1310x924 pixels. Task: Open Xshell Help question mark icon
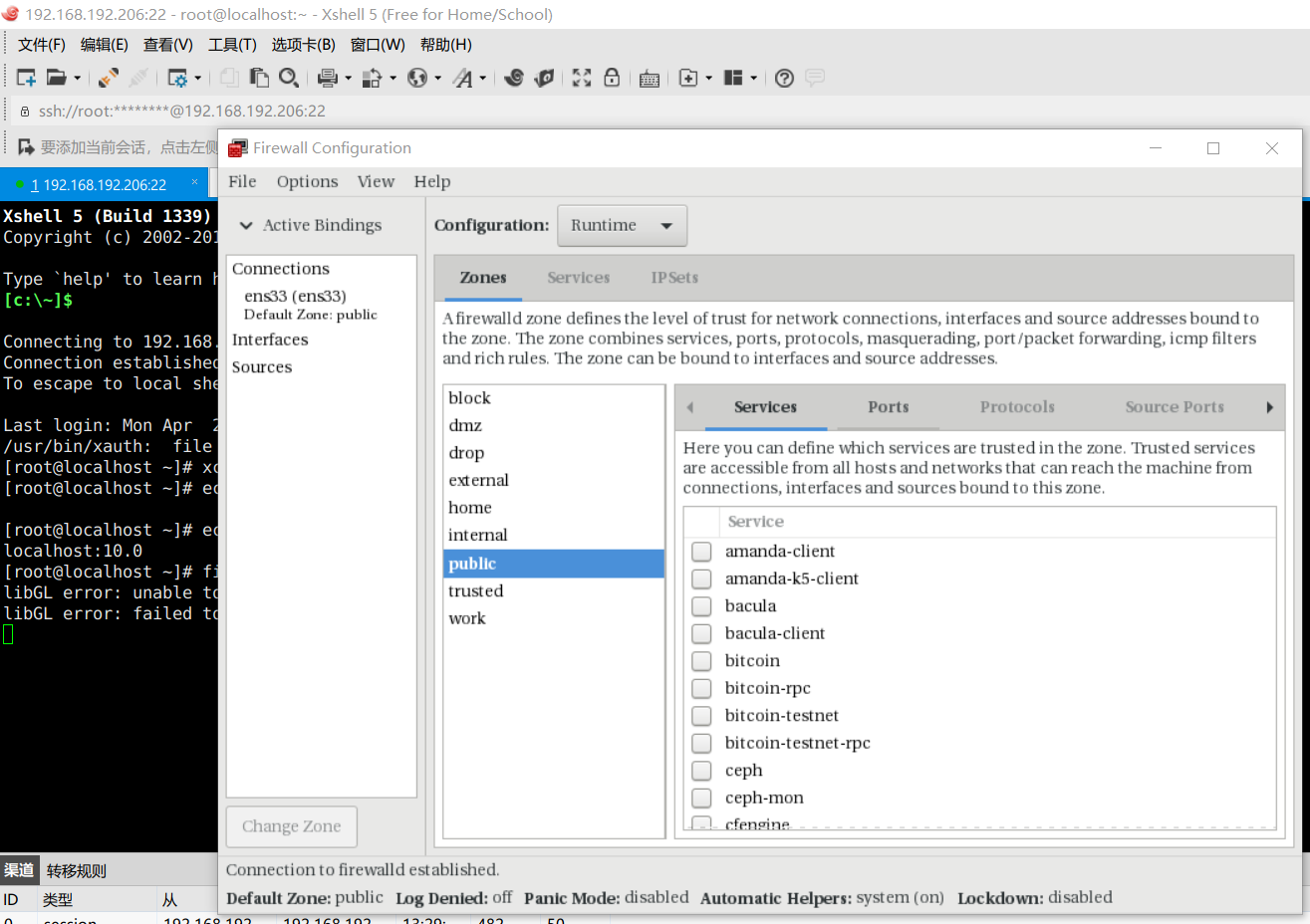click(x=785, y=78)
